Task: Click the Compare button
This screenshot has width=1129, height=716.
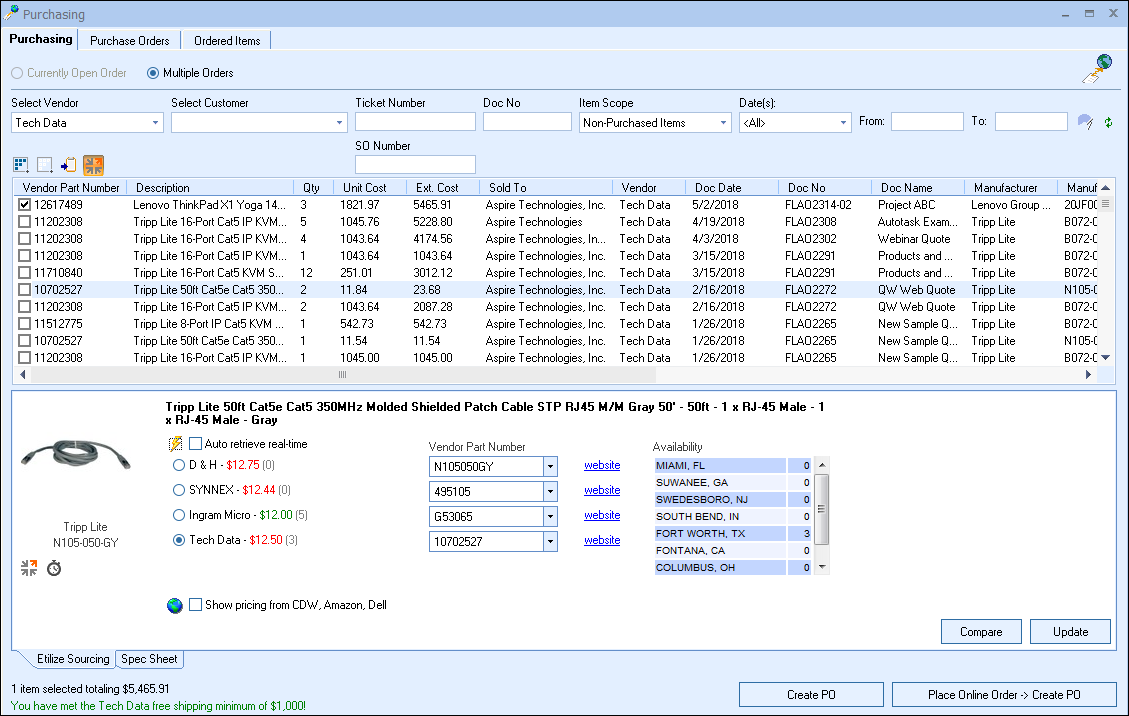Action: tap(981, 632)
